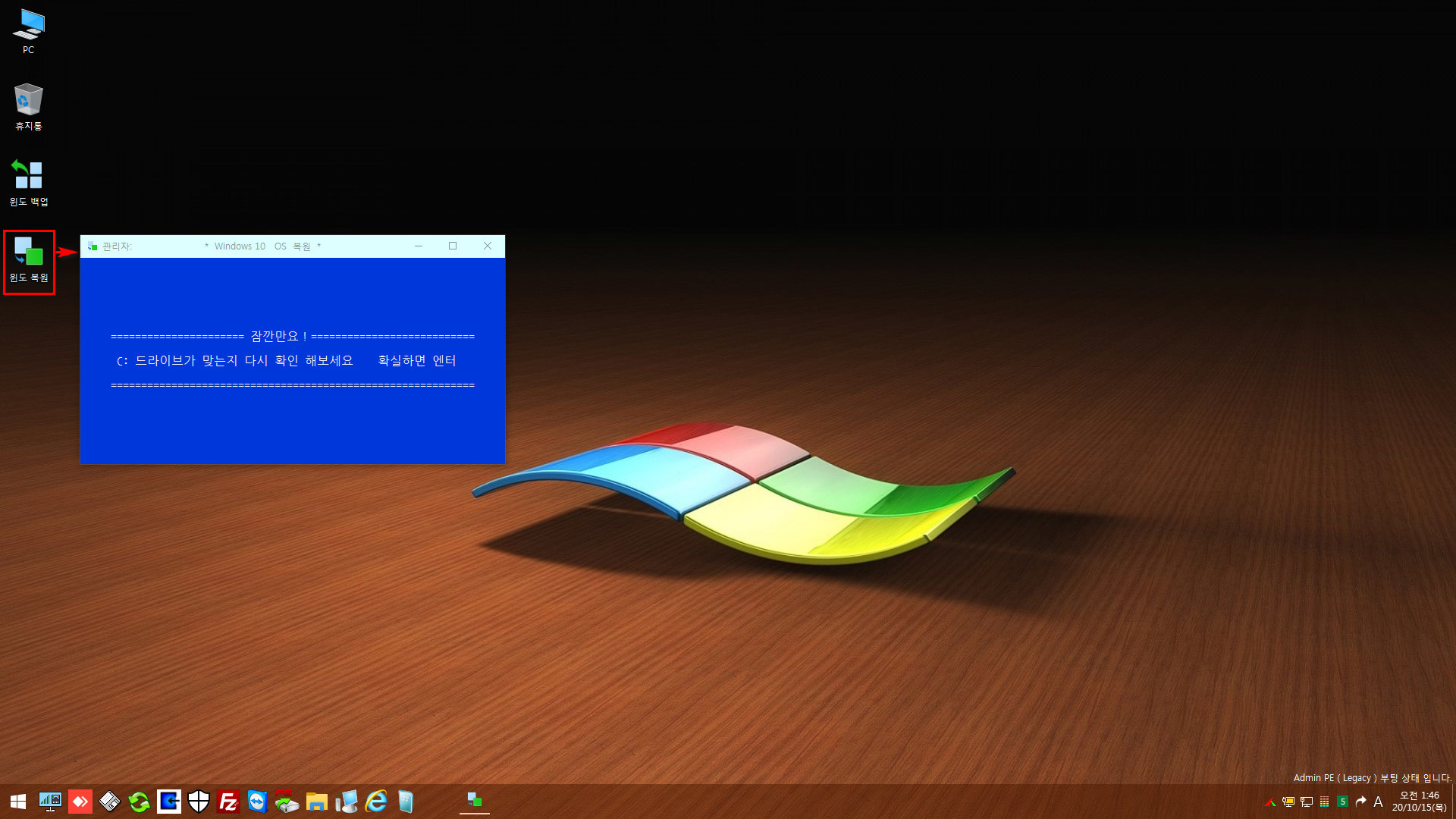Click the green number 5 tray icon
This screenshot has height=819, width=1456.
[1343, 802]
